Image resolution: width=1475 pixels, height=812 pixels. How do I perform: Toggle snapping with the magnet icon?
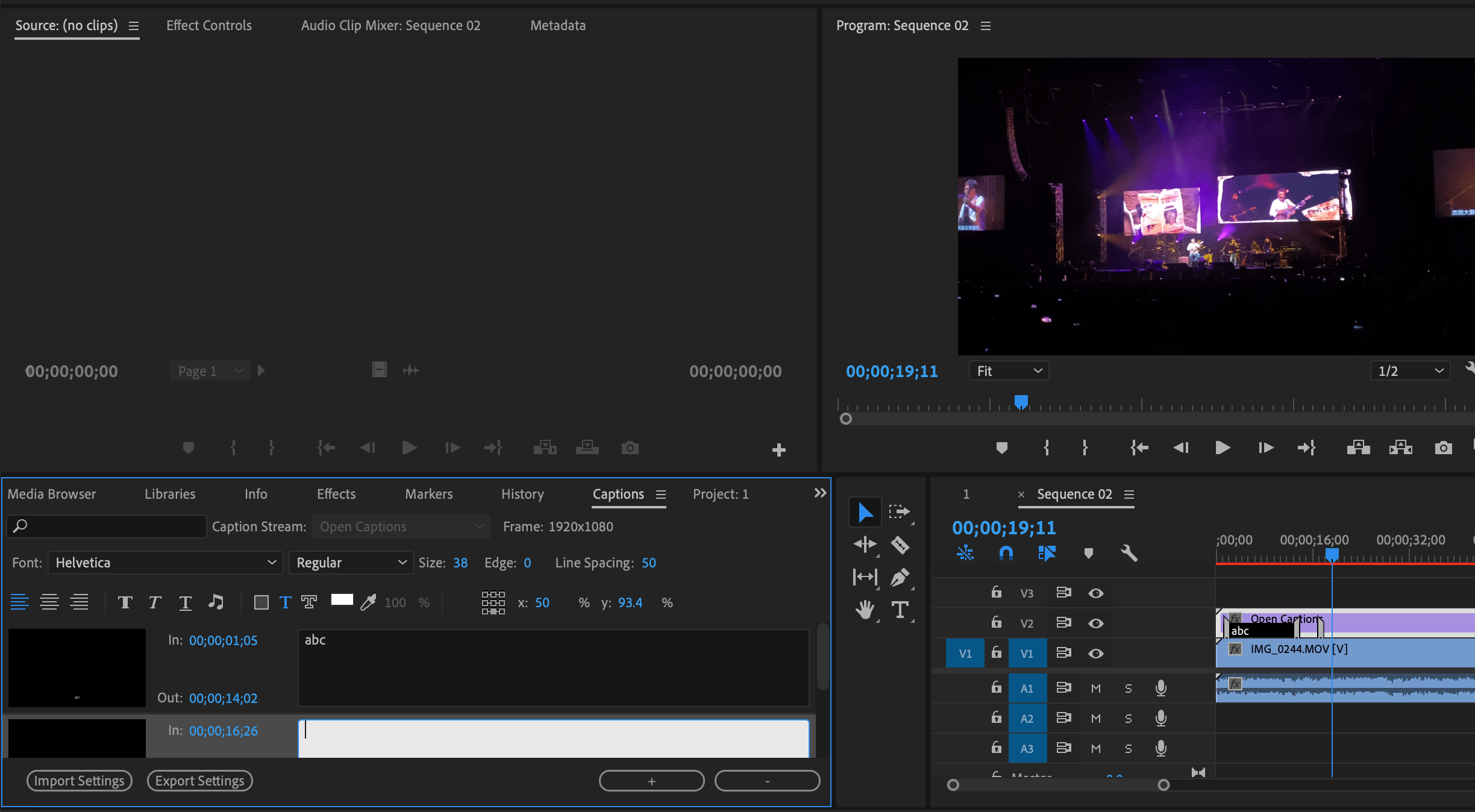point(1005,554)
